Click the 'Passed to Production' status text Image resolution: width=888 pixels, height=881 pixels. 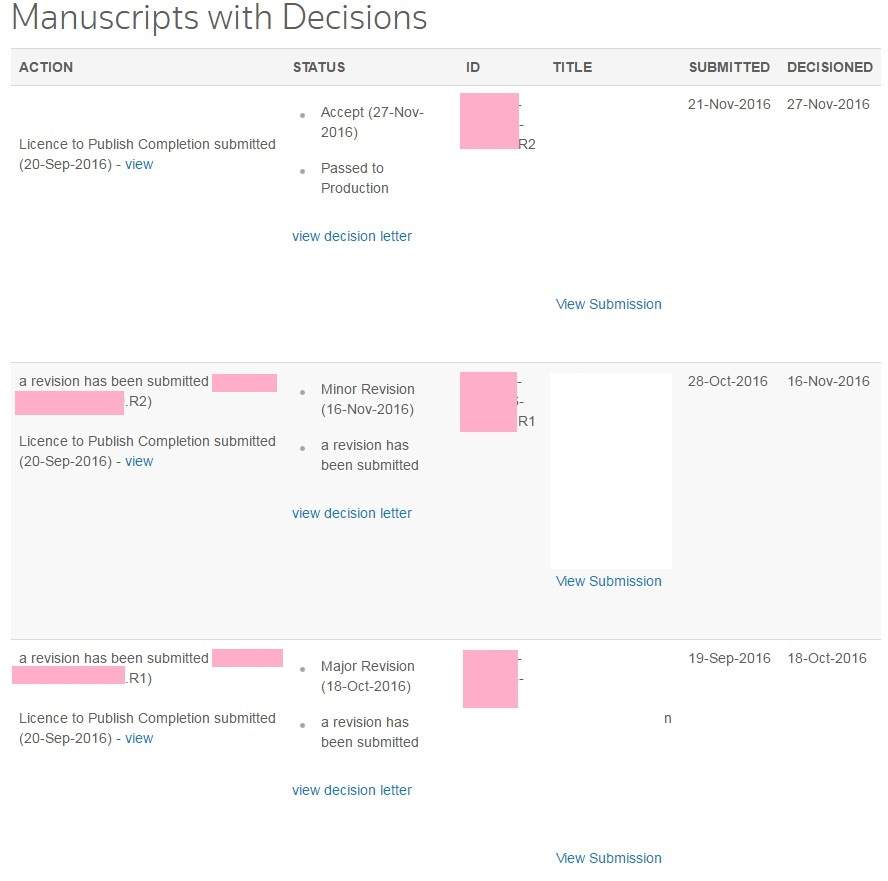coord(354,178)
